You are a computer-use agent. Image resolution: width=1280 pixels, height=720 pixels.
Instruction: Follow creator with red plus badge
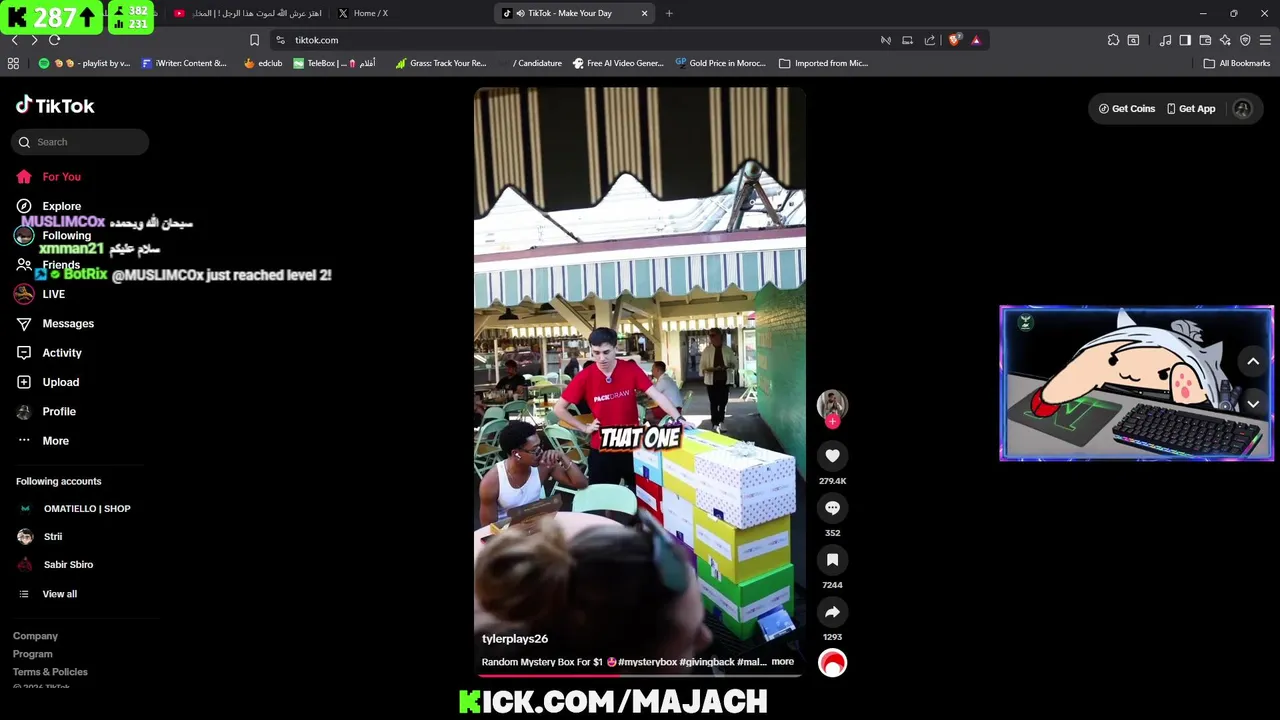click(832, 422)
